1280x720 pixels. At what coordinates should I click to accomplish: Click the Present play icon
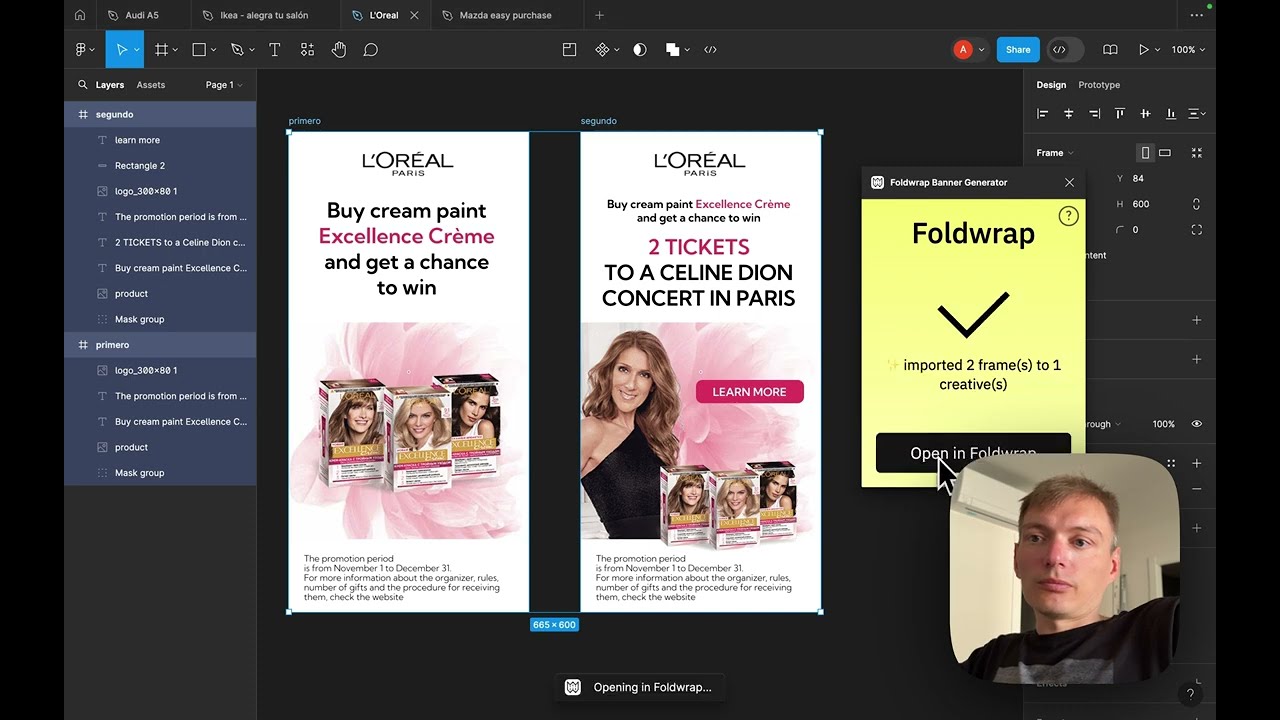point(1143,49)
